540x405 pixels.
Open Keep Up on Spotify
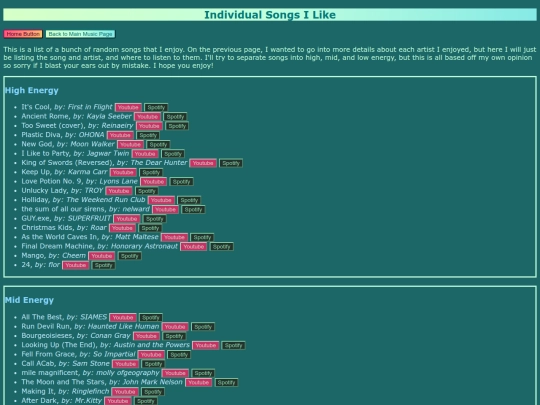pos(151,173)
